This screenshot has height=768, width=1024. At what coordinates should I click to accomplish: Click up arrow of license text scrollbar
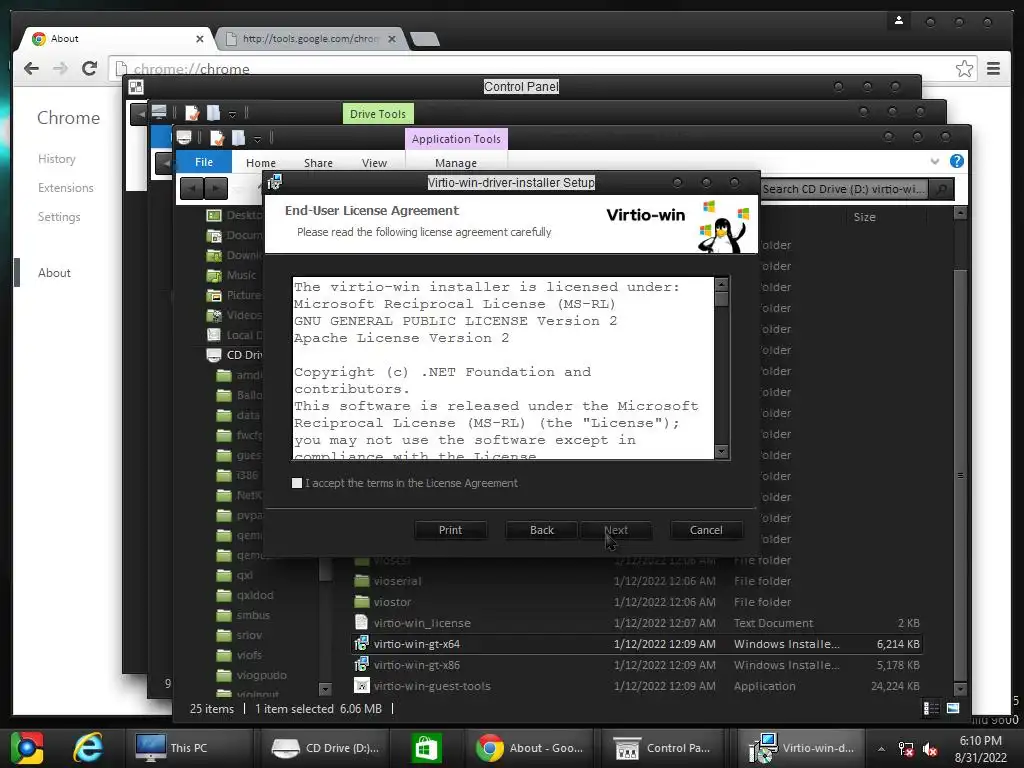(x=721, y=284)
